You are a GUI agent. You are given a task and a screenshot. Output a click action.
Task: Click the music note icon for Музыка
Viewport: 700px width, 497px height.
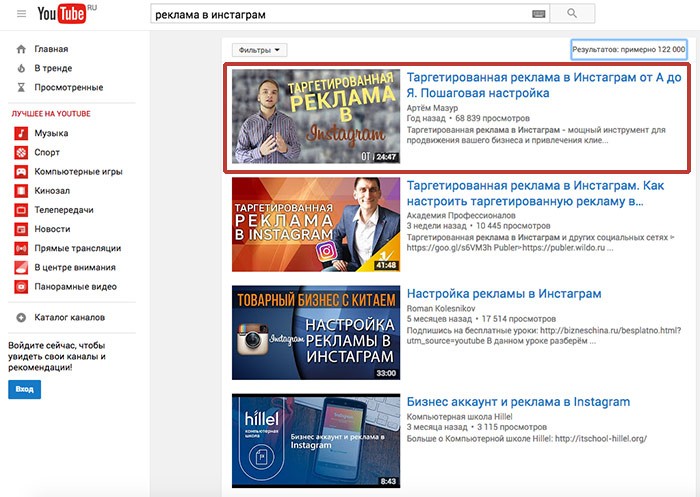click(x=21, y=133)
